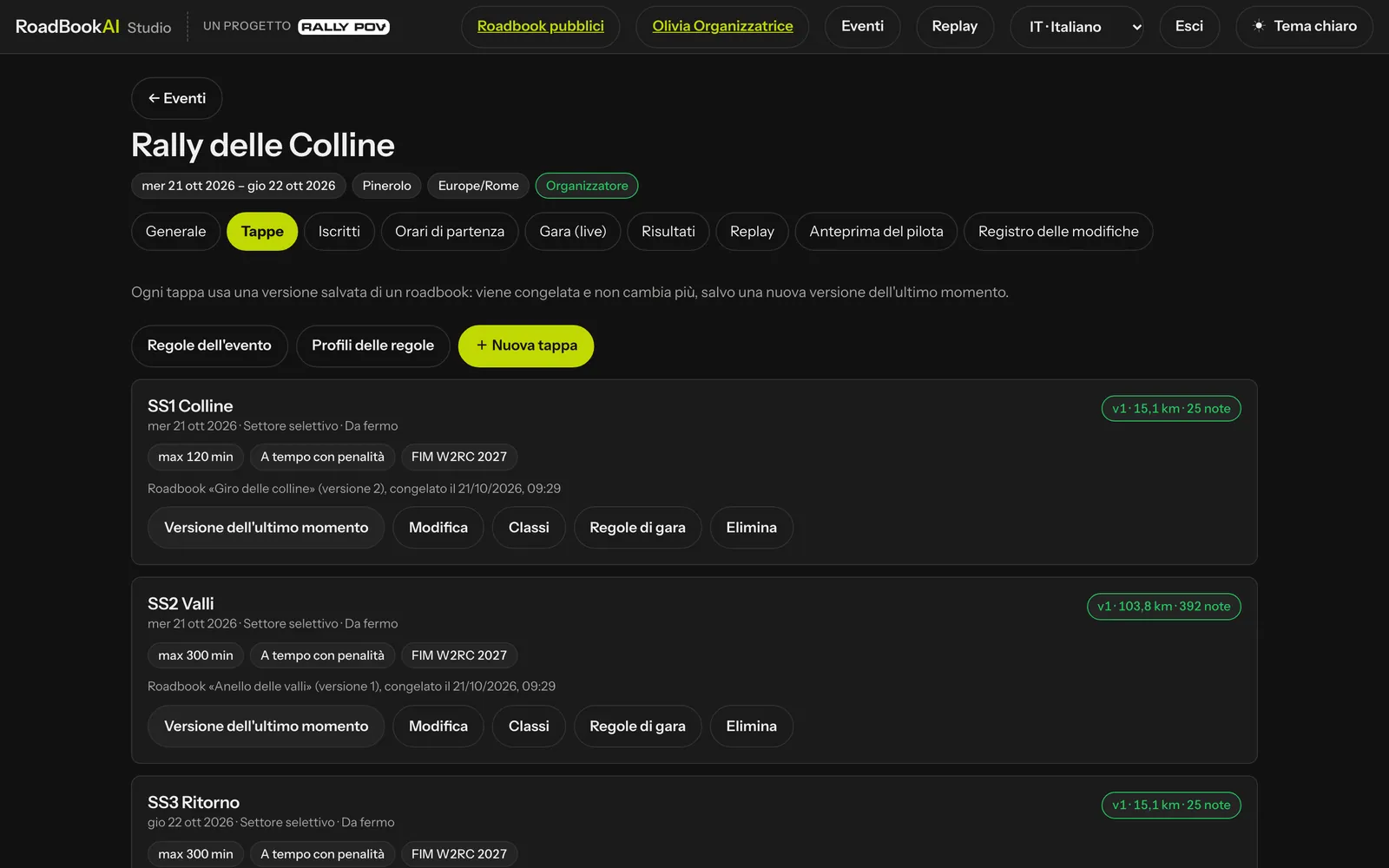Open the Roadbook pubblici link
This screenshot has height=868, width=1389.
point(540,27)
